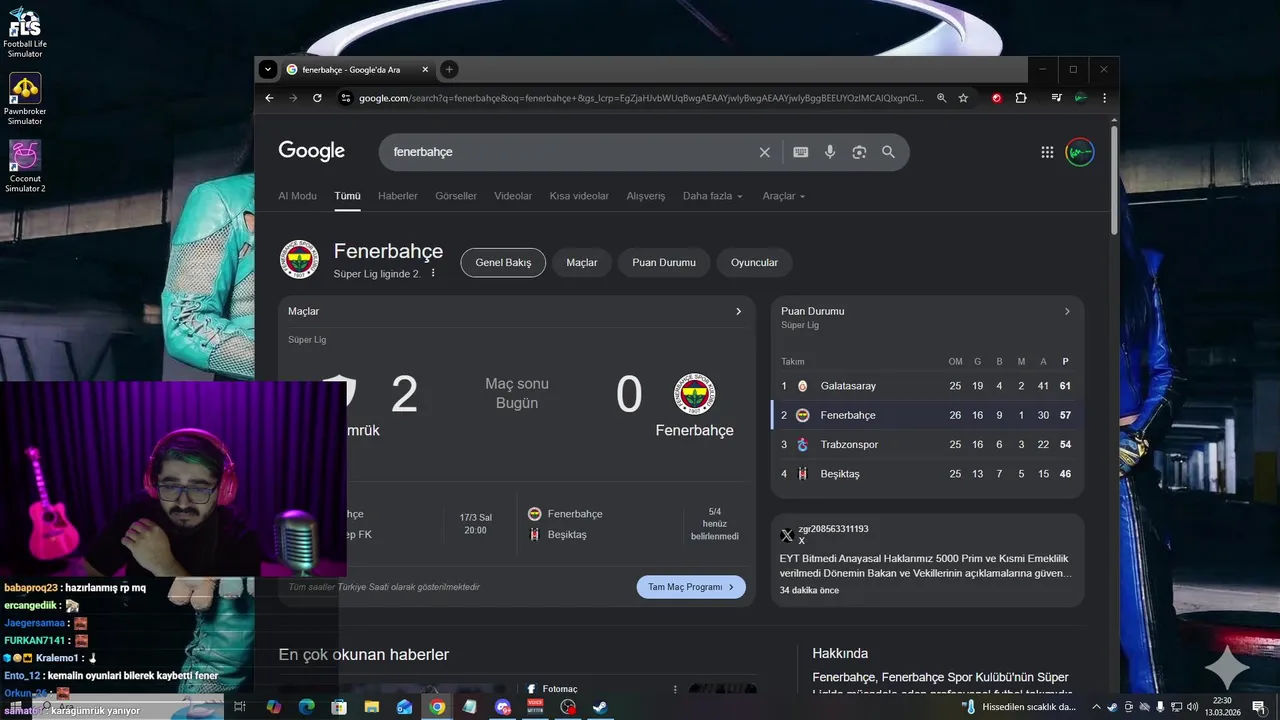
Task: Switch to Kısa videolar tab
Action: click(x=579, y=196)
